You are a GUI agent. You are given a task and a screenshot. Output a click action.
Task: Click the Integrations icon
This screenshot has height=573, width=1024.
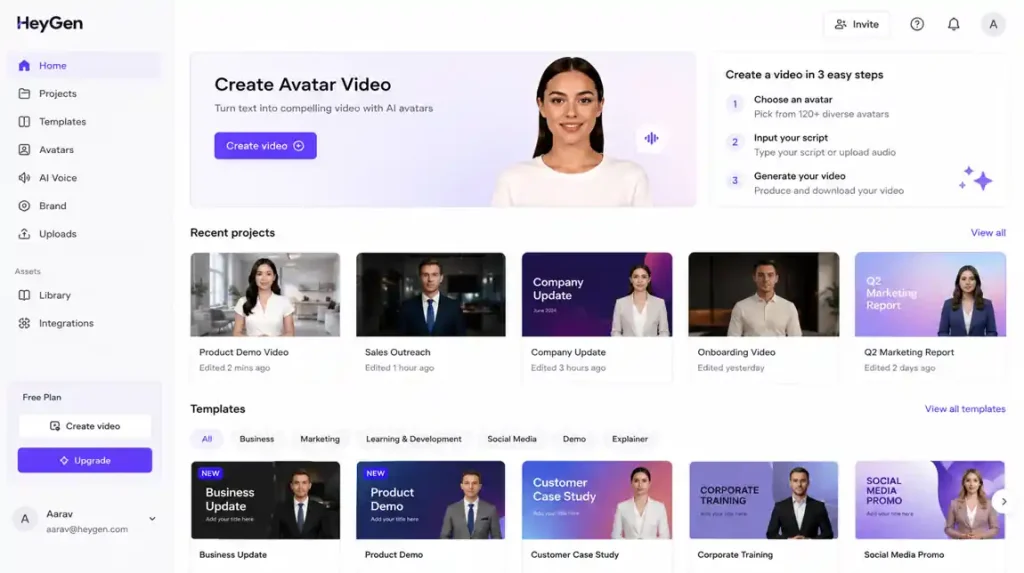(24, 323)
